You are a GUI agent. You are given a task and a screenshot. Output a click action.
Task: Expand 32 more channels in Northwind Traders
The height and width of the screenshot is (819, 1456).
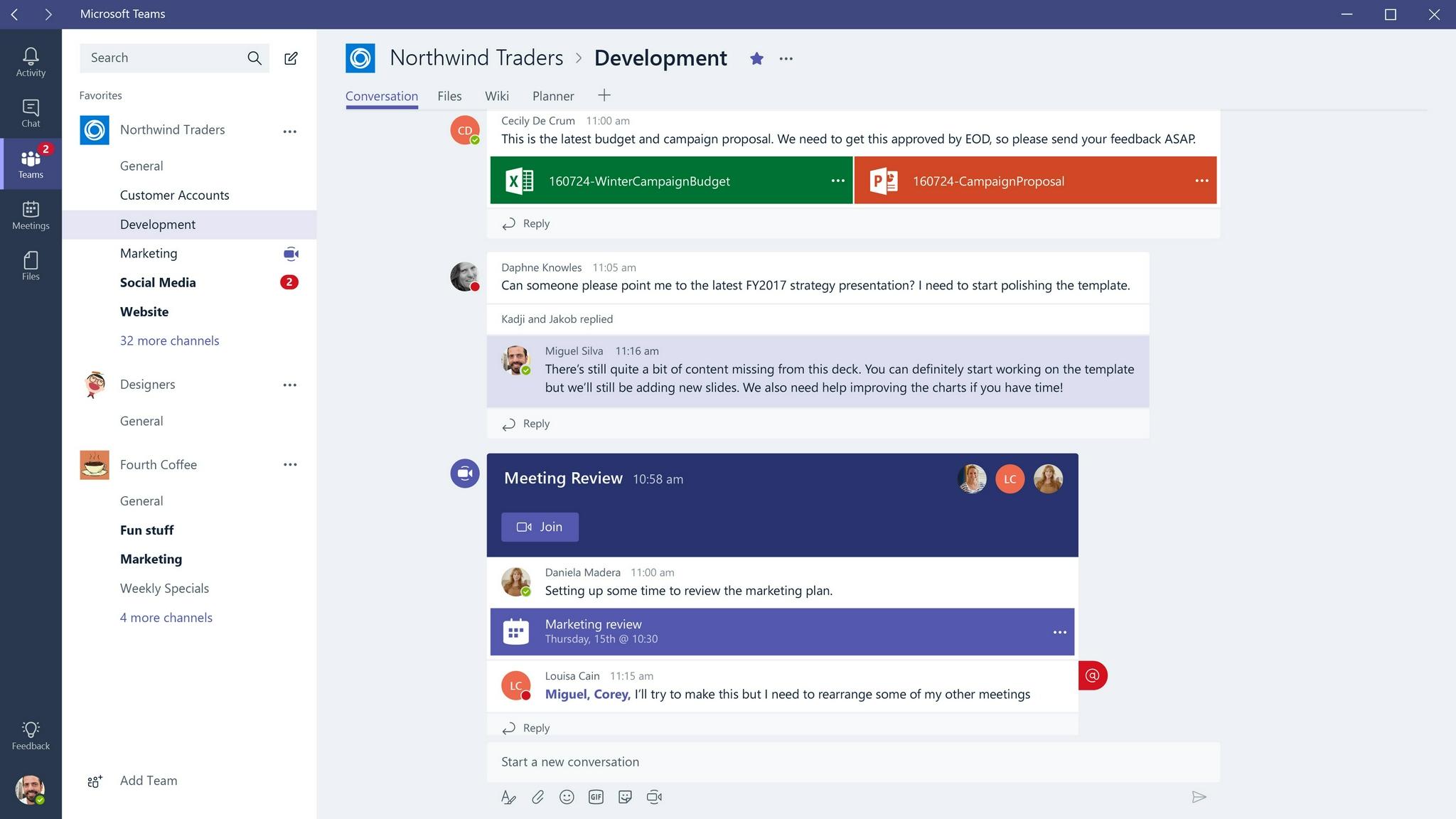169,340
